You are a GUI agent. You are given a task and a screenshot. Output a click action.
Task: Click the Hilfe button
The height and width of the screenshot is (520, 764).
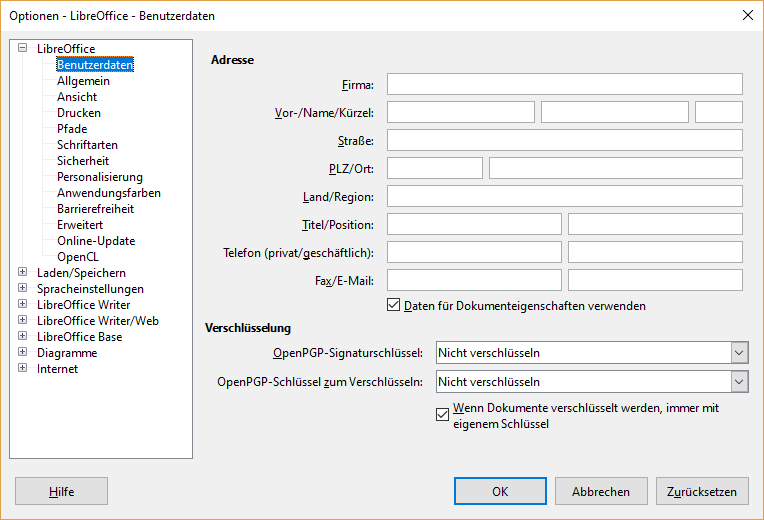(x=61, y=491)
